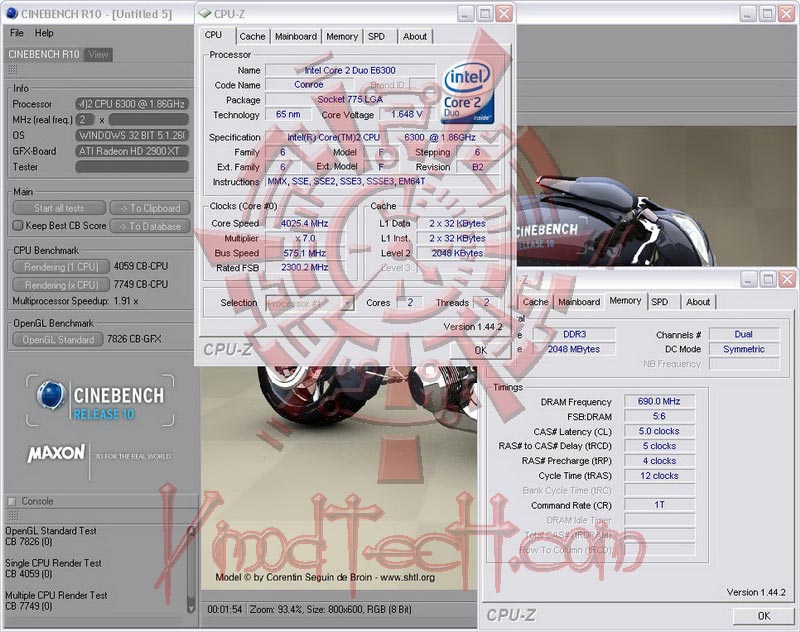Click the Core Speed 4025.4 MHz value
This screenshot has width=800, height=632.
click(305, 223)
